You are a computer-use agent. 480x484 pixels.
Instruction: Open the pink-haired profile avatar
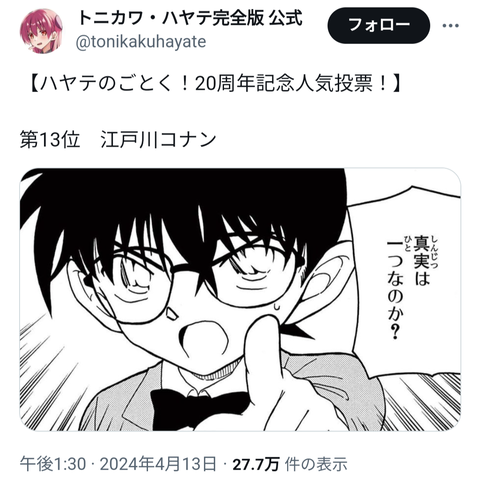(41, 31)
